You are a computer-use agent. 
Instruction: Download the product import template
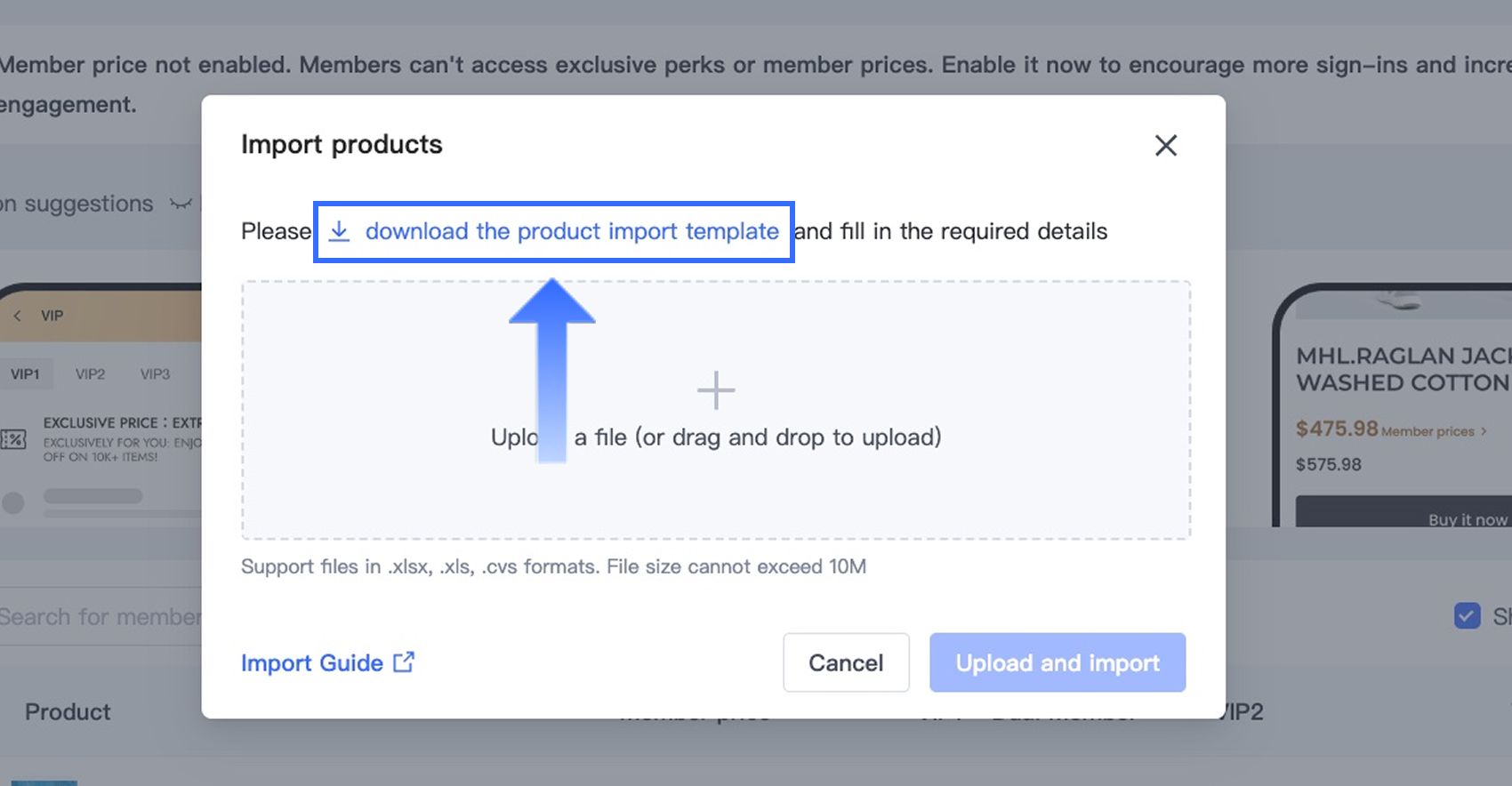click(x=571, y=231)
